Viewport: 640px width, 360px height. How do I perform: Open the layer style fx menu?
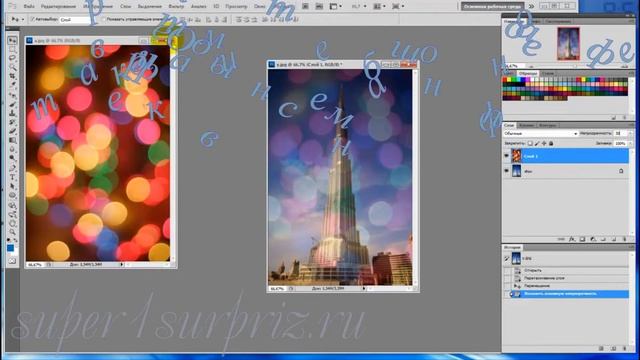click(x=572, y=239)
